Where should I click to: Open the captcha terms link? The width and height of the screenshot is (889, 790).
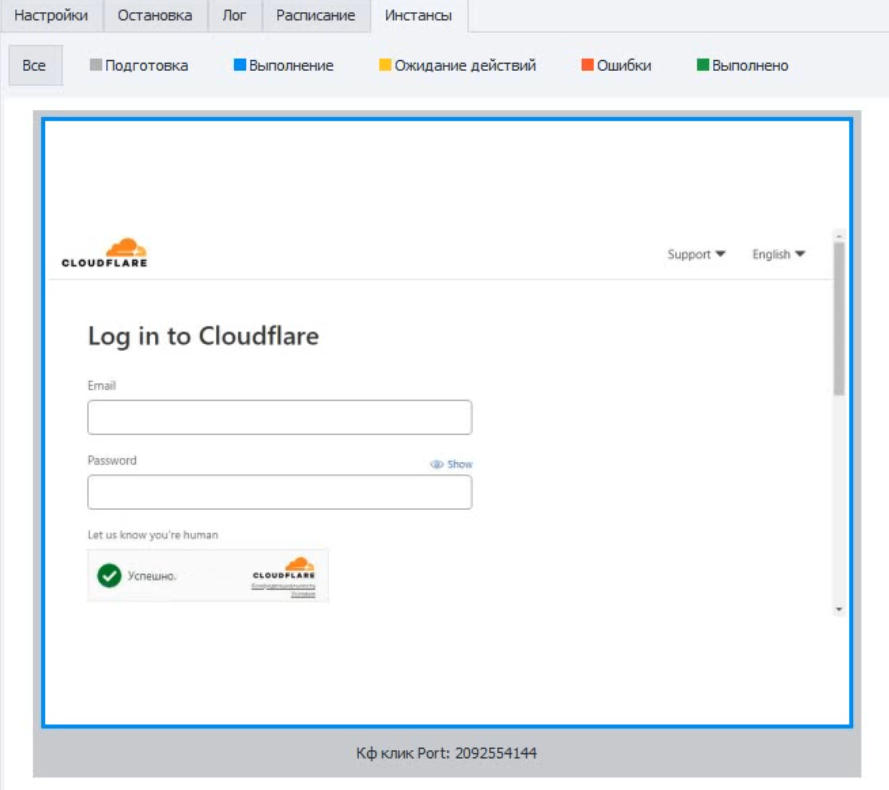coord(303,594)
